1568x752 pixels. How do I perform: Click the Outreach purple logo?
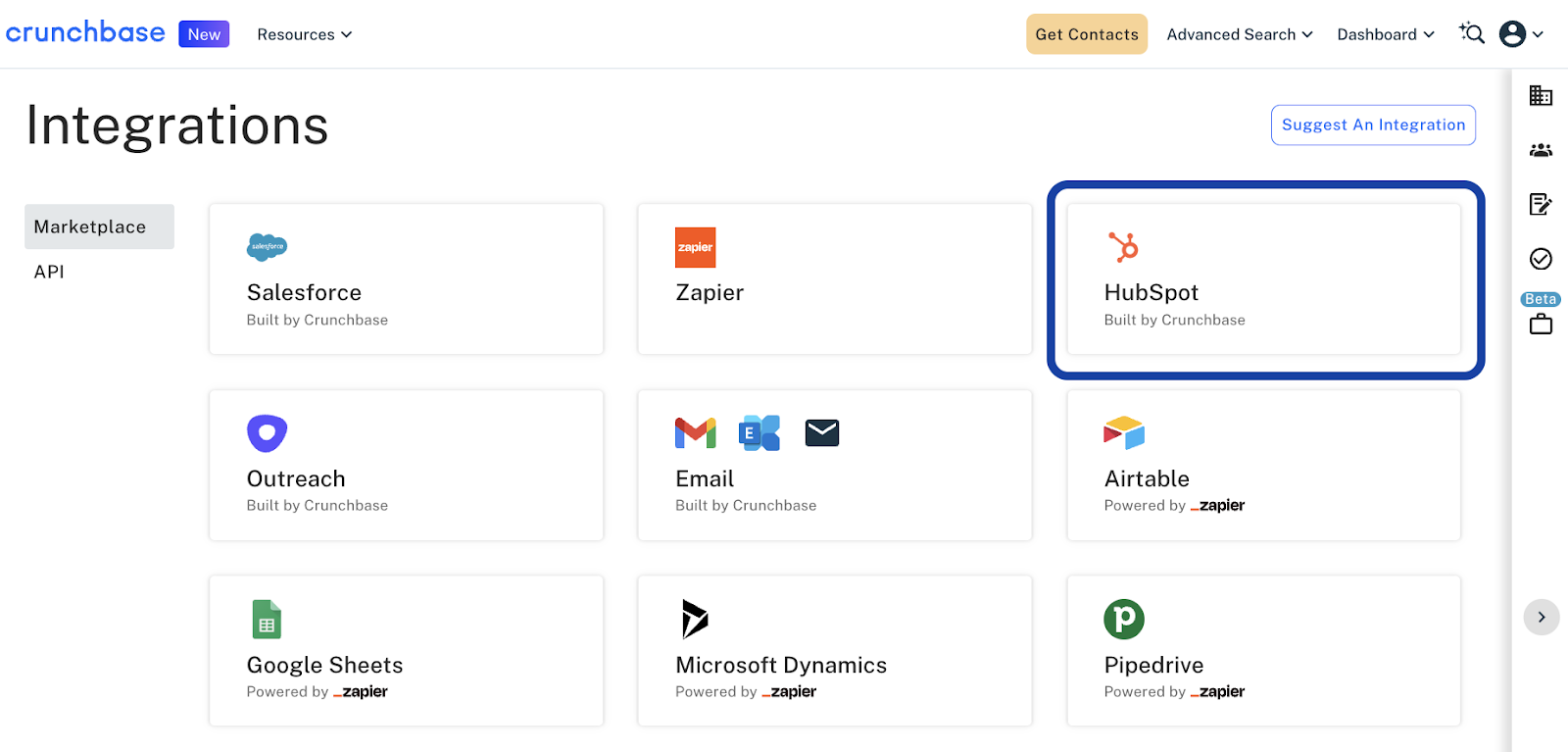coord(267,433)
